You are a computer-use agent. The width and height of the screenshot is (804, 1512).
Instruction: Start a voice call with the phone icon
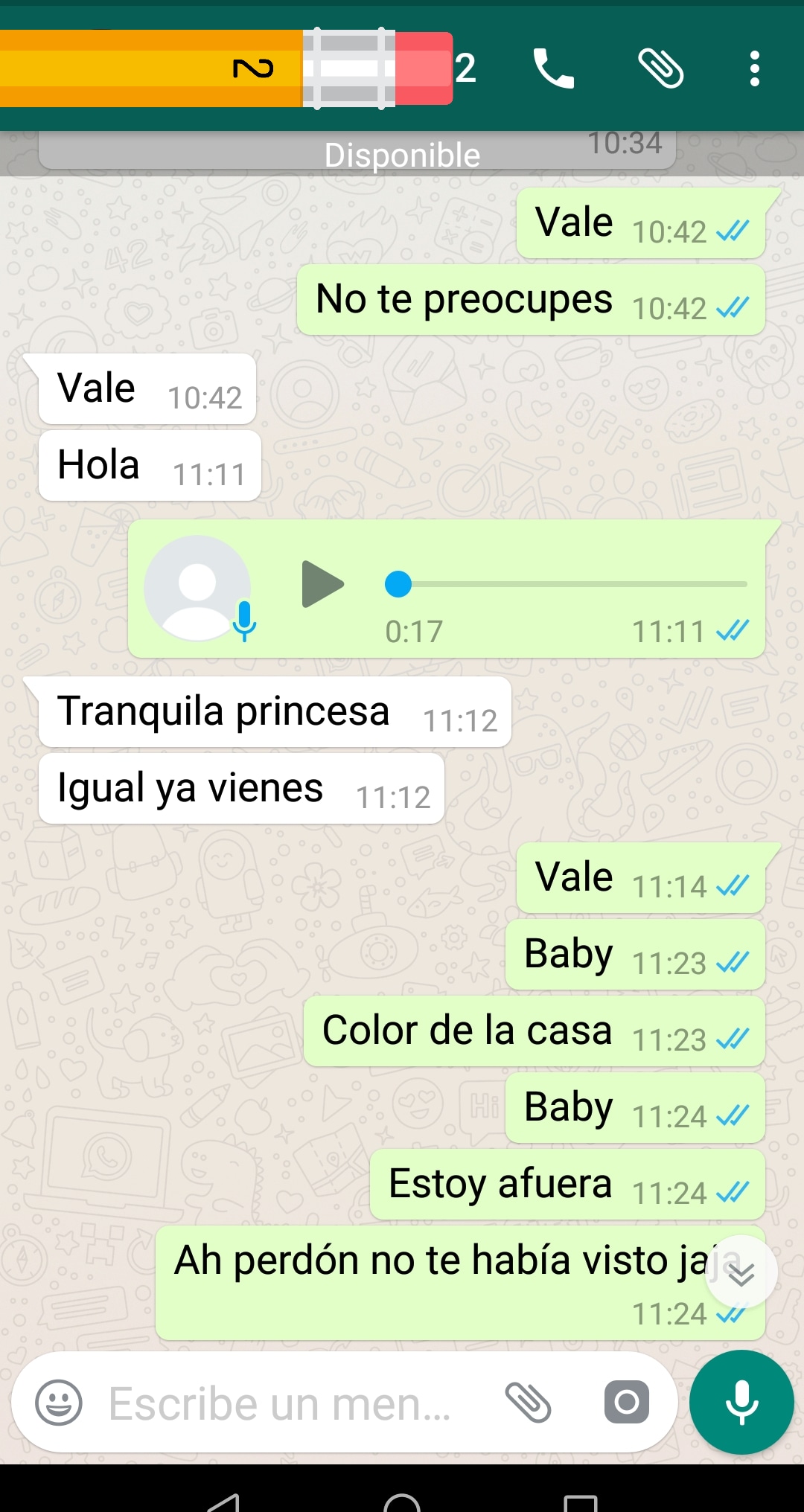(x=554, y=68)
